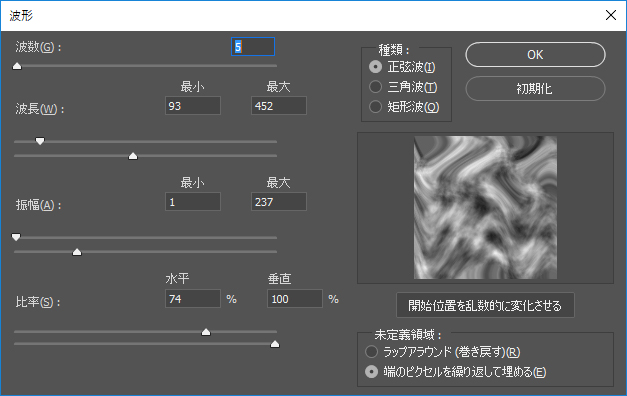
Task: Choose 端のピクセルを繰り返して埋める option
Action: click(x=371, y=372)
